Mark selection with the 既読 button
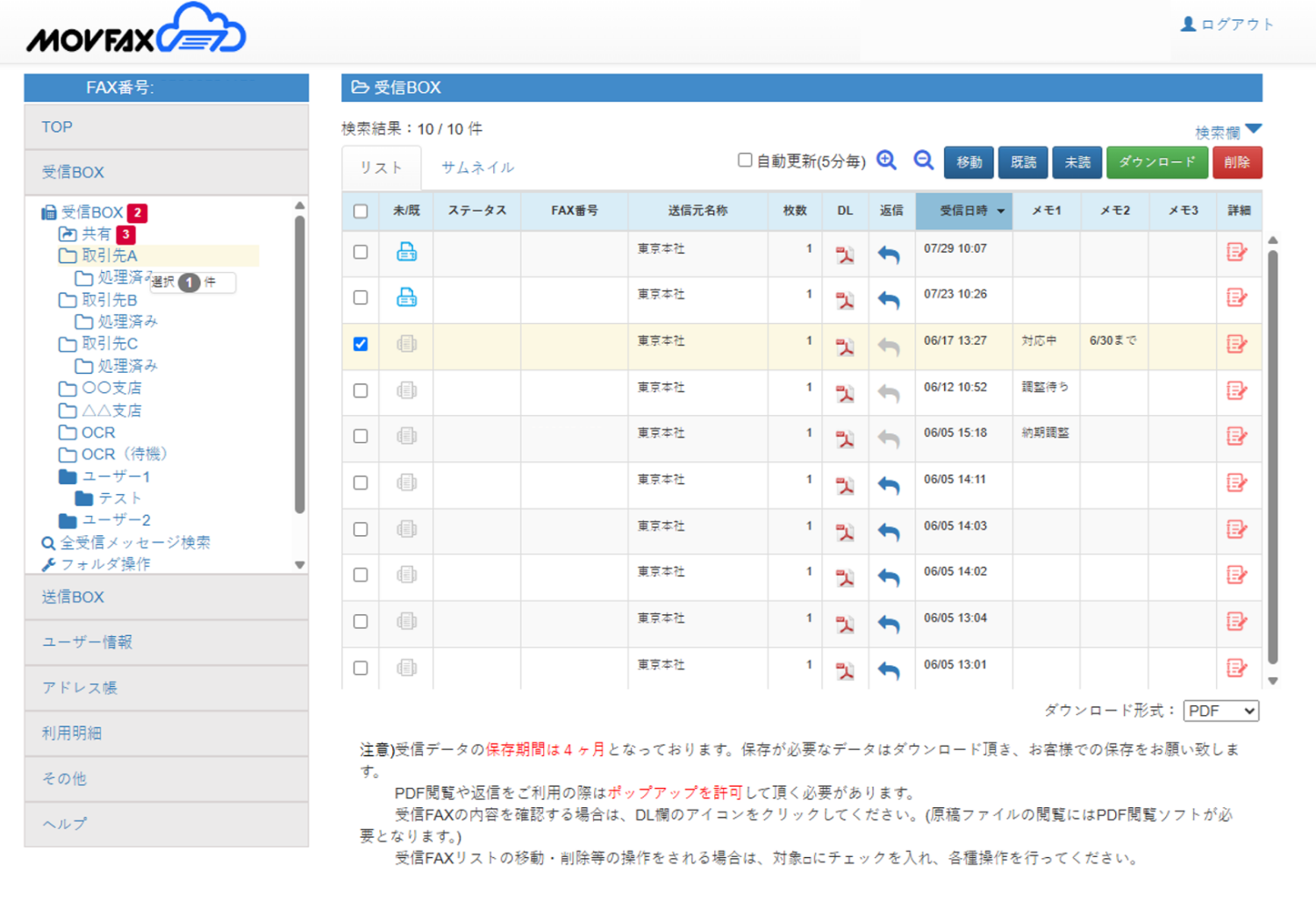This screenshot has width=1316, height=908. pyautogui.click(x=1023, y=162)
